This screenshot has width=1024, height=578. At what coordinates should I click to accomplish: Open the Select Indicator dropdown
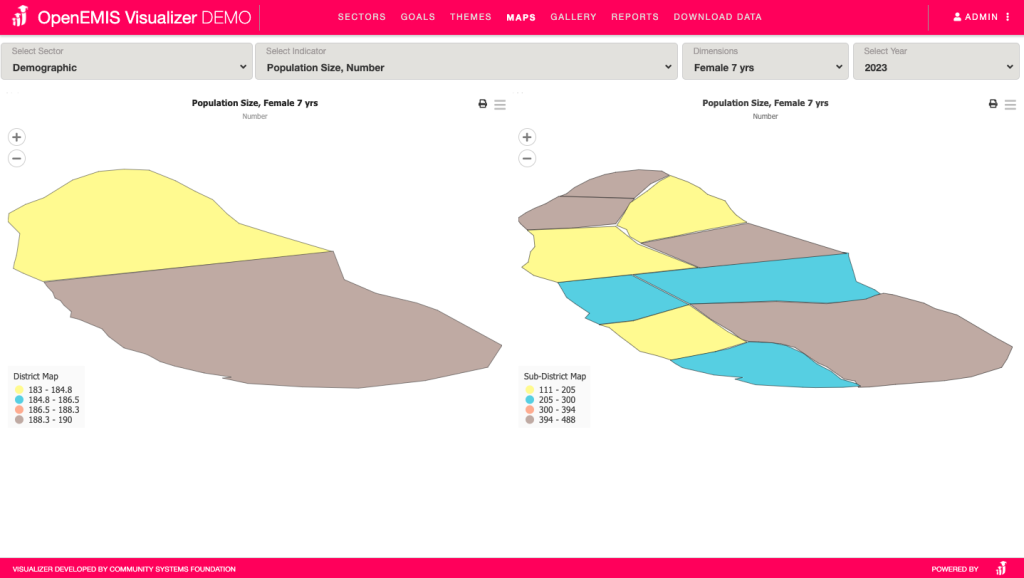tap(466, 61)
